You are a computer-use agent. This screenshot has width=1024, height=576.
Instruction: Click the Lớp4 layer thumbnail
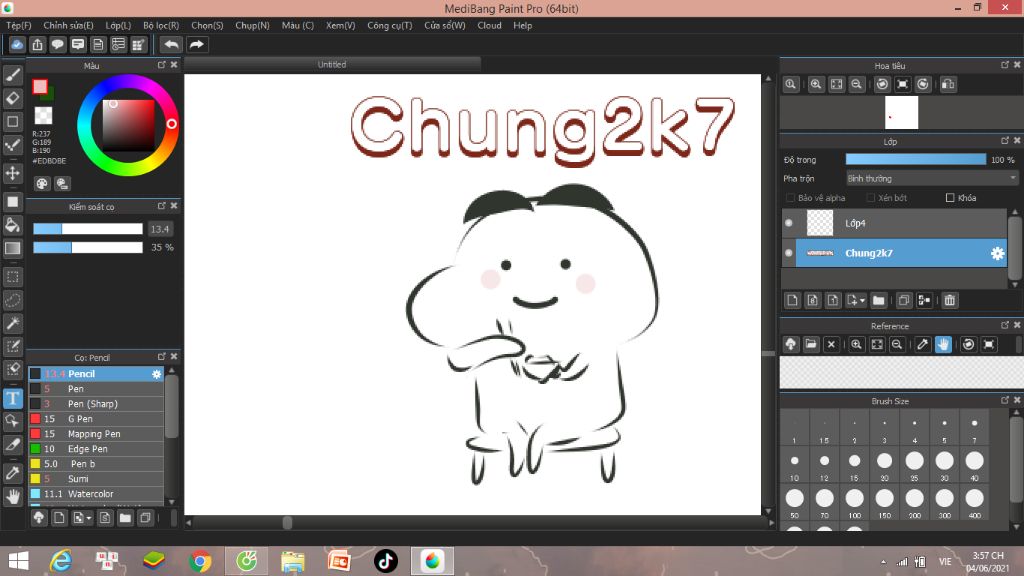820,223
